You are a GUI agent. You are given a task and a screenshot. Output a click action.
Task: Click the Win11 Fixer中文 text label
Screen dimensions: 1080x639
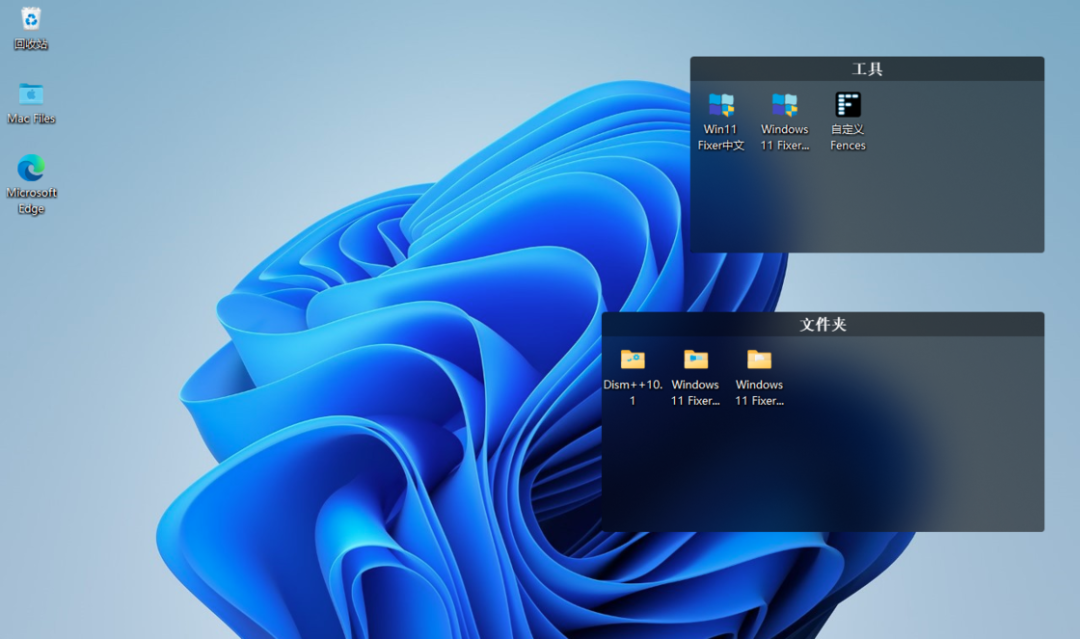[721, 137]
